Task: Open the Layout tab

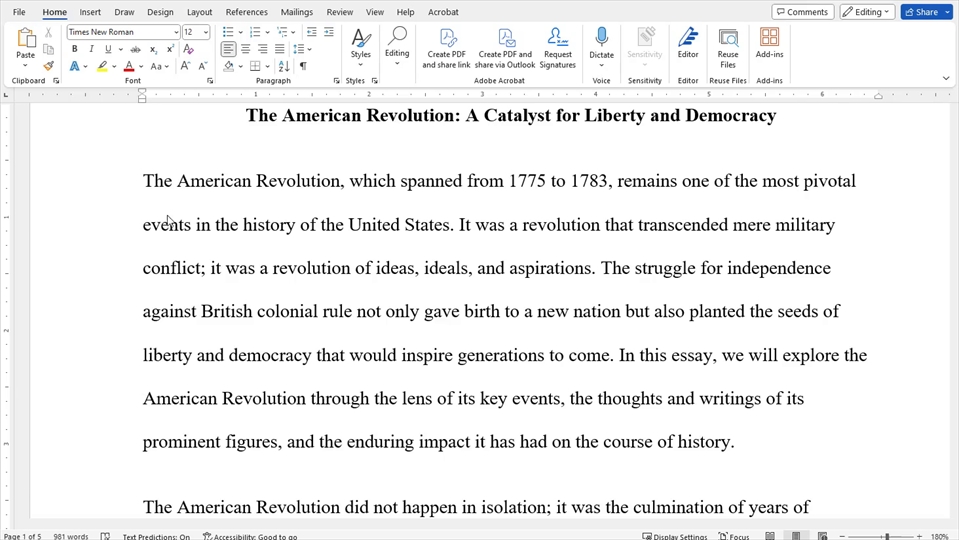Action: 199,12
